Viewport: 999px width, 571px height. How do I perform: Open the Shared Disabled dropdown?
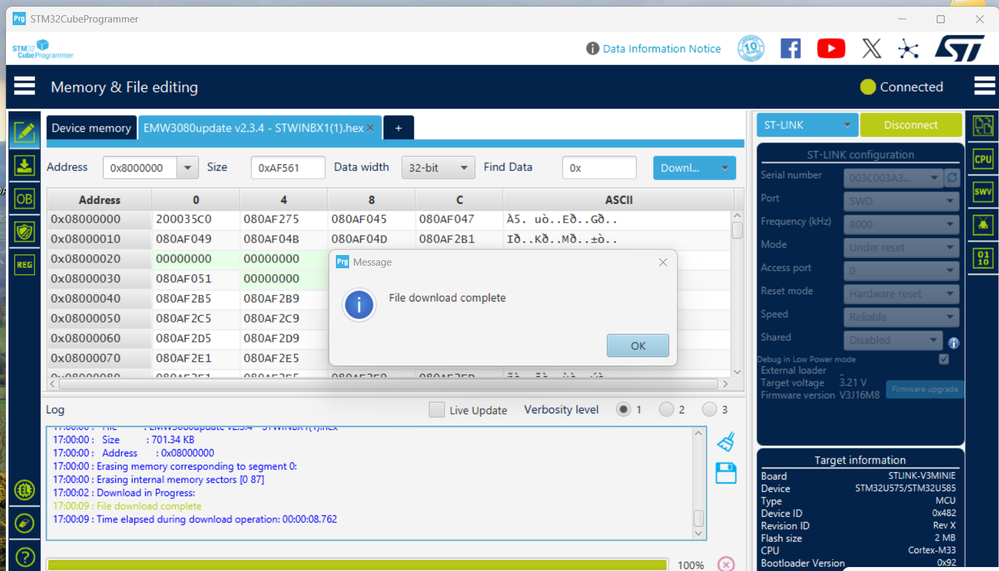coord(893,340)
